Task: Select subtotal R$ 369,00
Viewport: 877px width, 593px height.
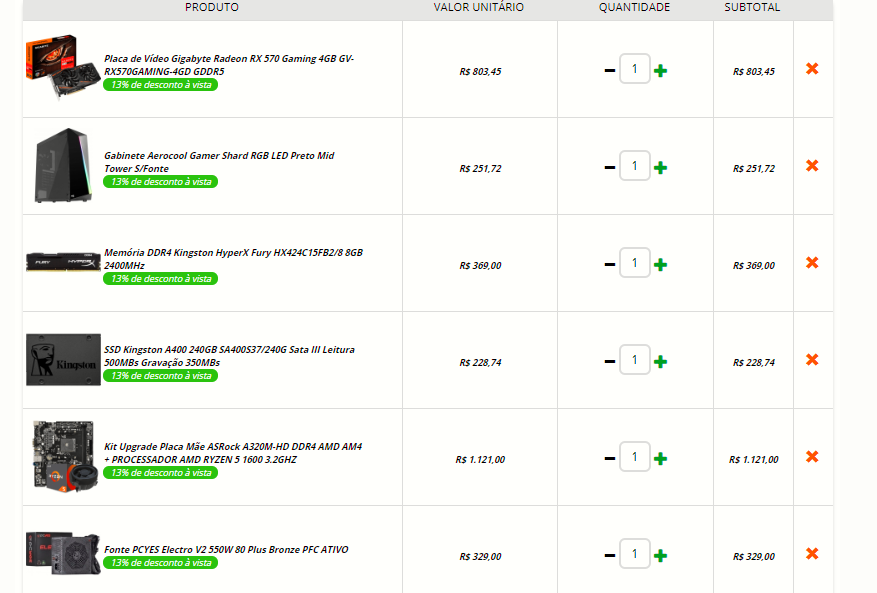Action: (x=754, y=265)
